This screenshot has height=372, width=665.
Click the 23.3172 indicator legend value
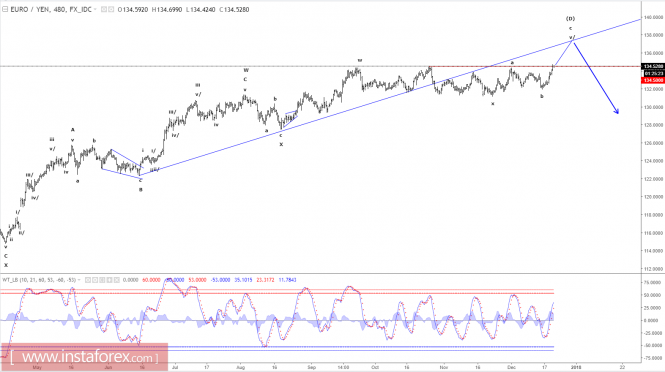coord(265,280)
